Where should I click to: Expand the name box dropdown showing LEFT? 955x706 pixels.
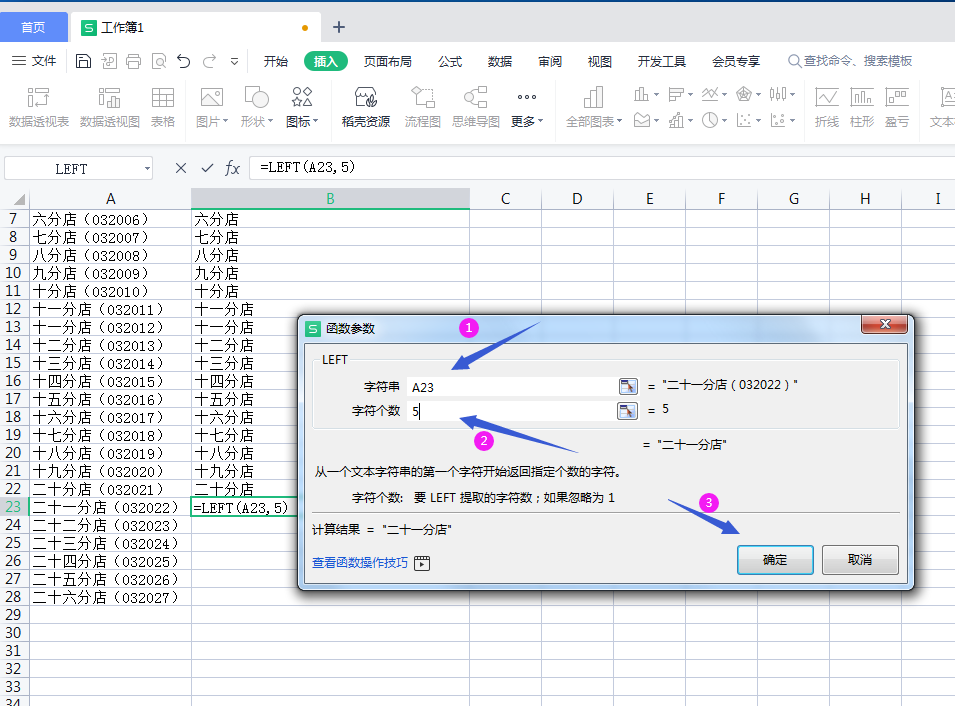[147, 169]
